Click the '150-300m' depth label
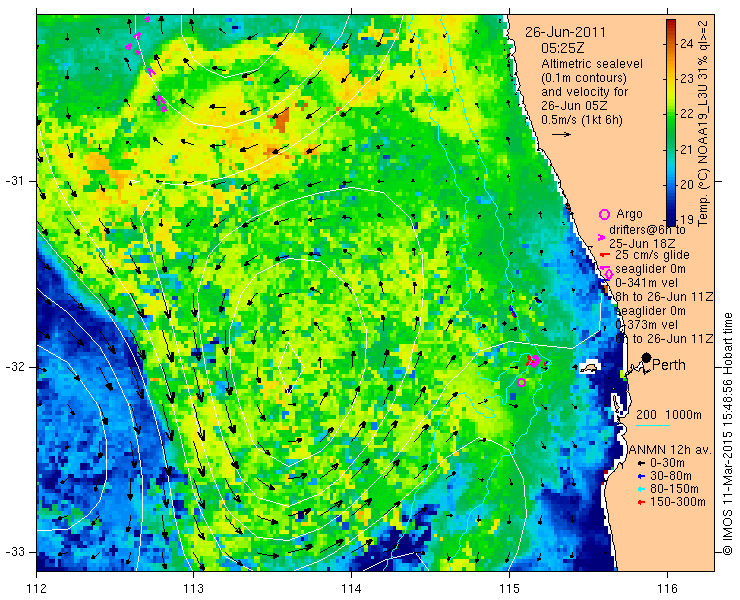This screenshot has height=600, width=740. pyautogui.click(x=678, y=502)
